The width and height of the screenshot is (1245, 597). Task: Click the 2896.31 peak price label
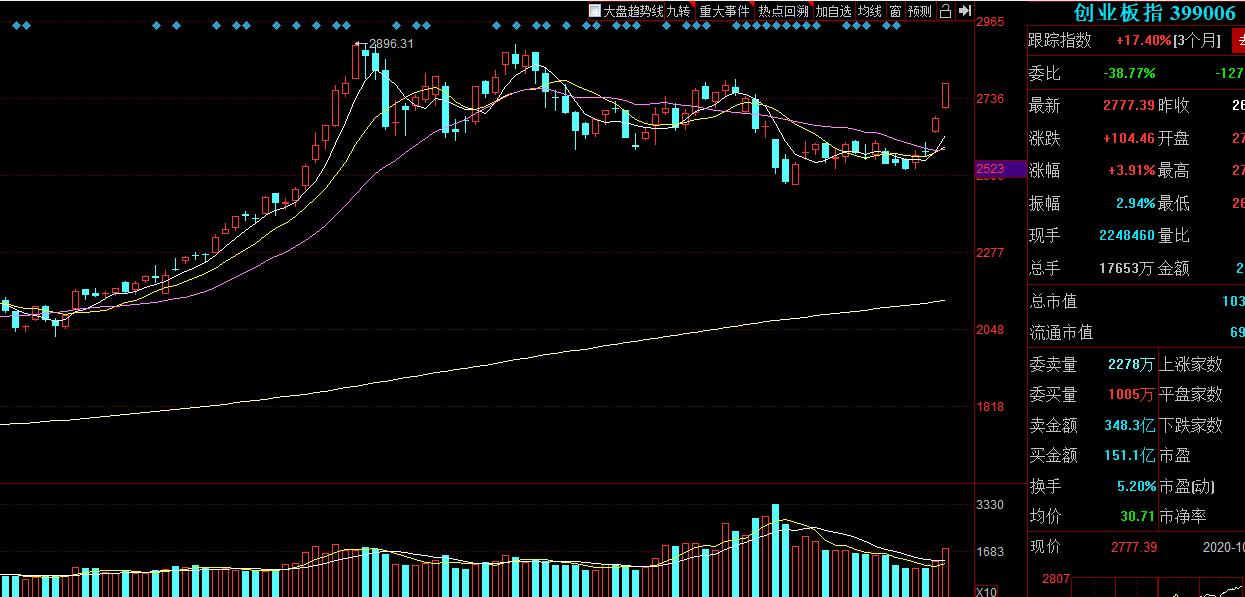pos(391,44)
